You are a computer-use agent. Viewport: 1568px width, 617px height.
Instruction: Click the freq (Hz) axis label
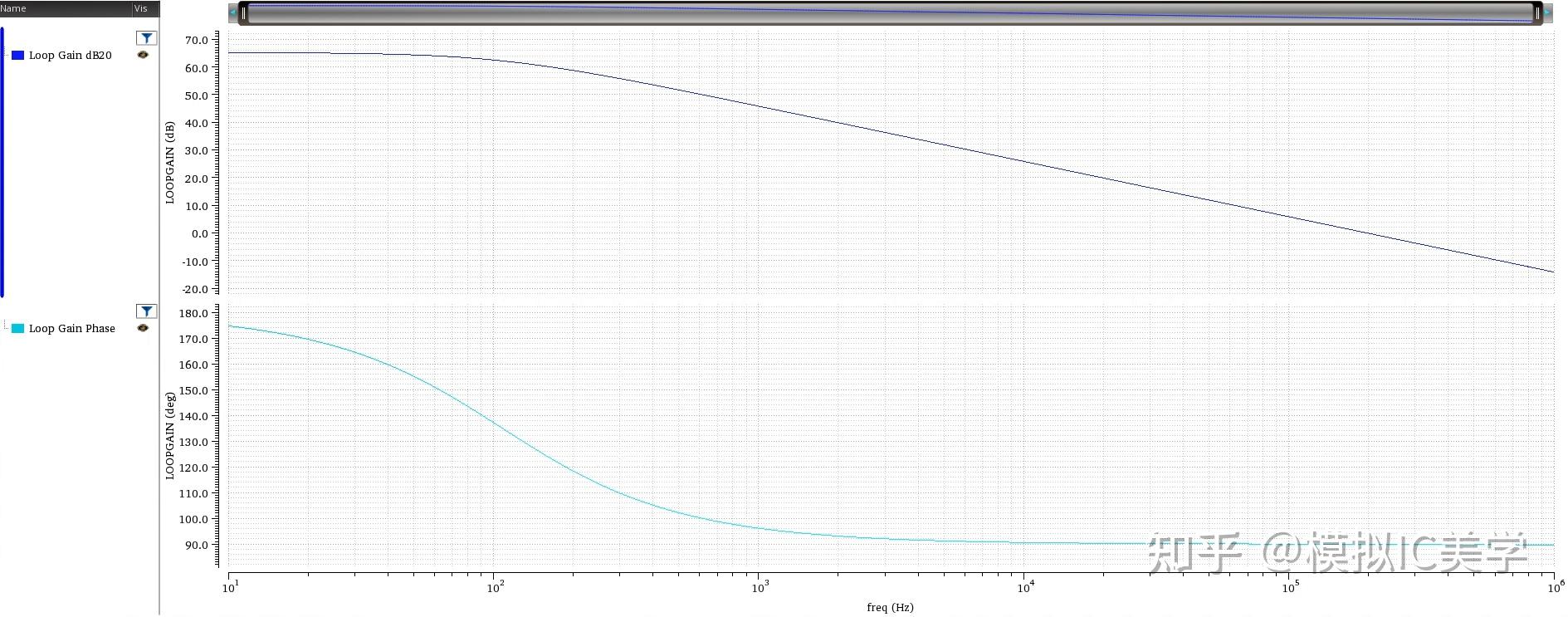point(890,607)
